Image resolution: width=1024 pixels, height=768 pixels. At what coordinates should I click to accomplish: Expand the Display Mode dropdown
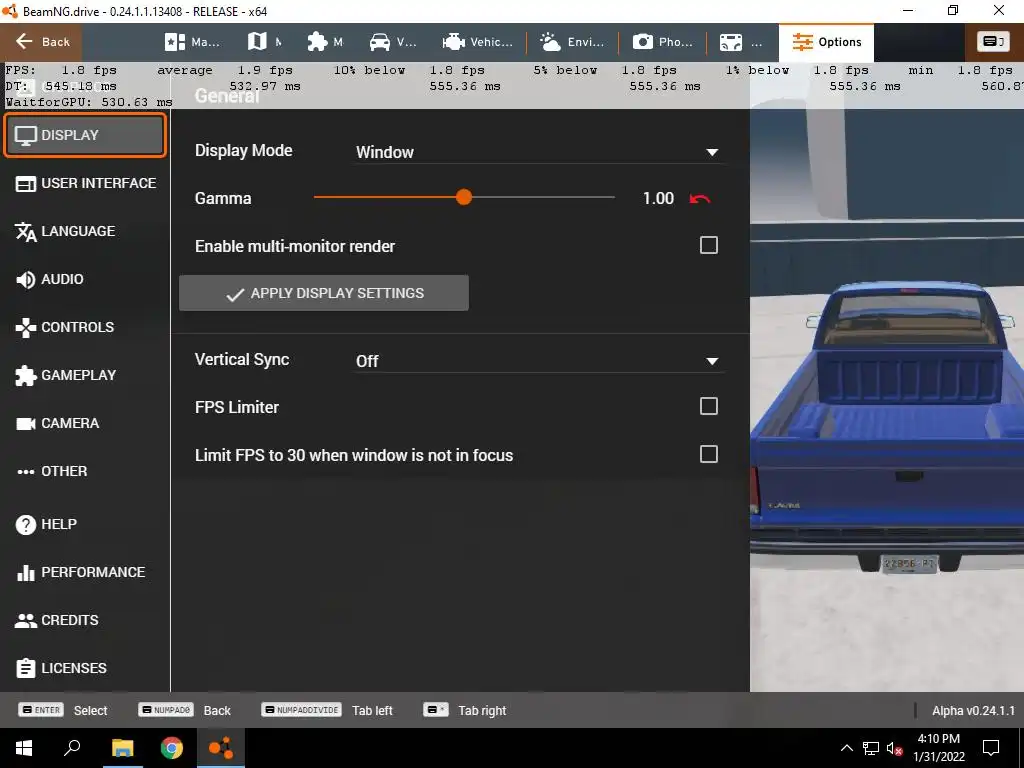[539, 152]
